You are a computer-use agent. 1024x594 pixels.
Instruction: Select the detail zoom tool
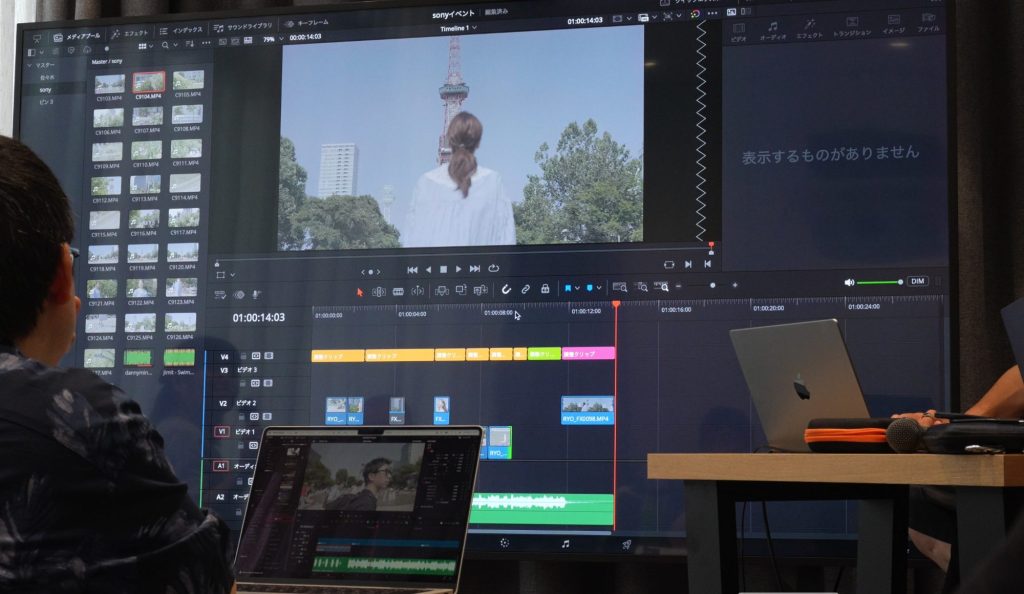(x=641, y=287)
